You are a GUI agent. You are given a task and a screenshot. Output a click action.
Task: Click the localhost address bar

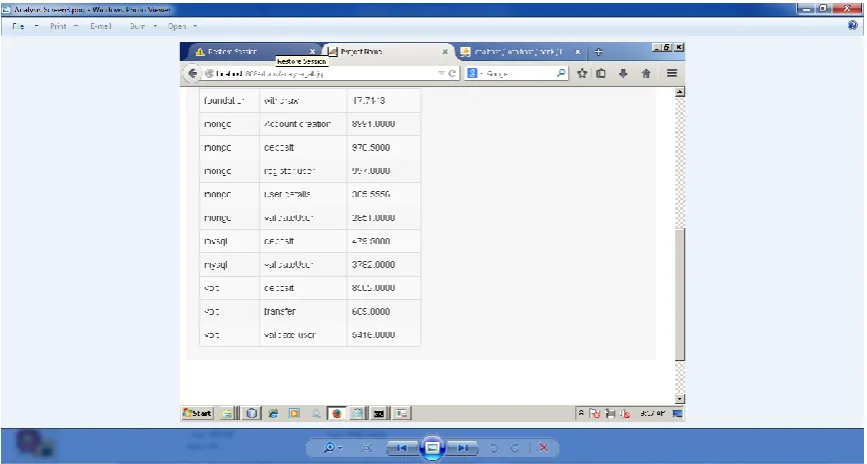pyautogui.click(x=326, y=73)
